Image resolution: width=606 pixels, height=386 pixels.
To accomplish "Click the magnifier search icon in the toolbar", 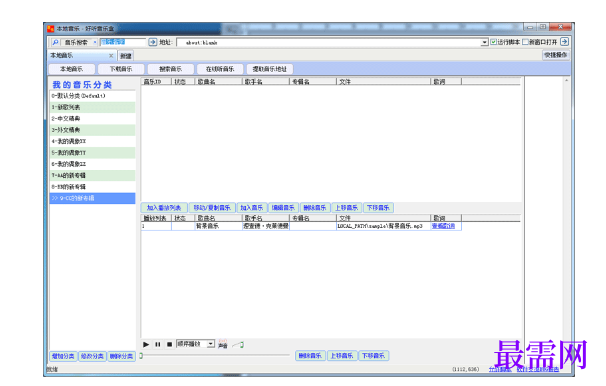I will click(x=55, y=42).
